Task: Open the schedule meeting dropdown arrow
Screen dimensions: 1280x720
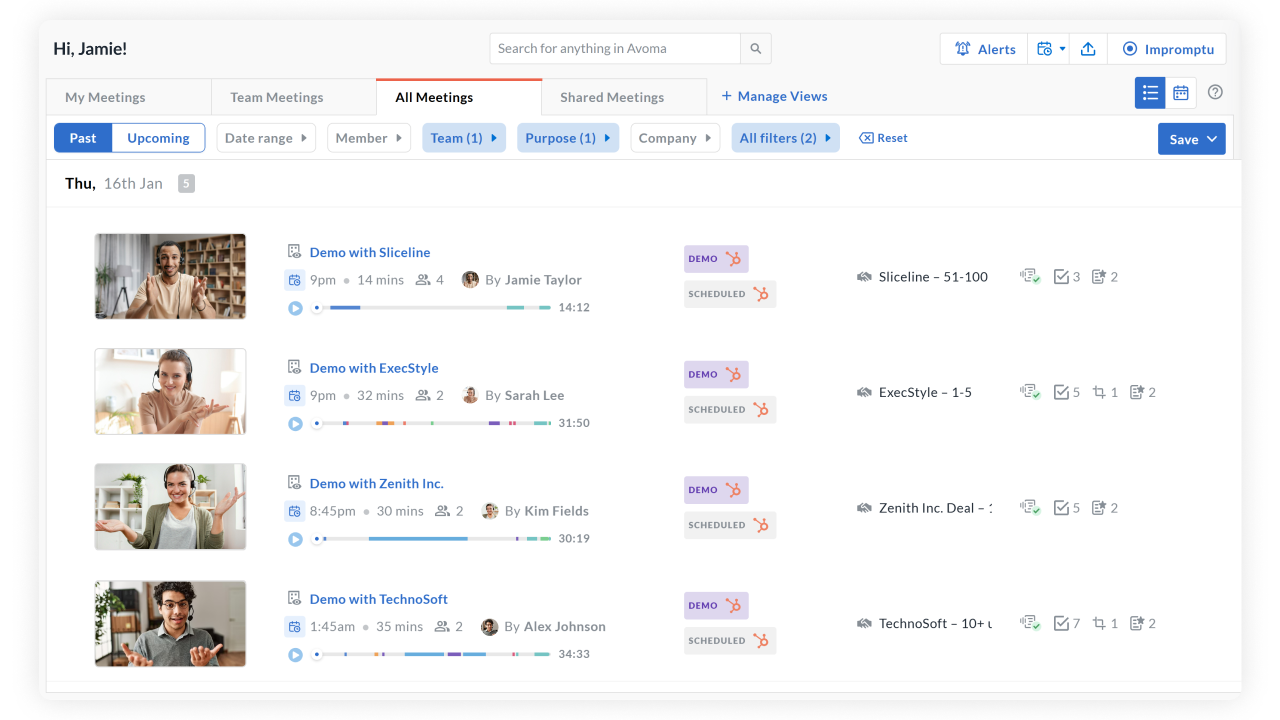Action: pyautogui.click(x=1062, y=49)
